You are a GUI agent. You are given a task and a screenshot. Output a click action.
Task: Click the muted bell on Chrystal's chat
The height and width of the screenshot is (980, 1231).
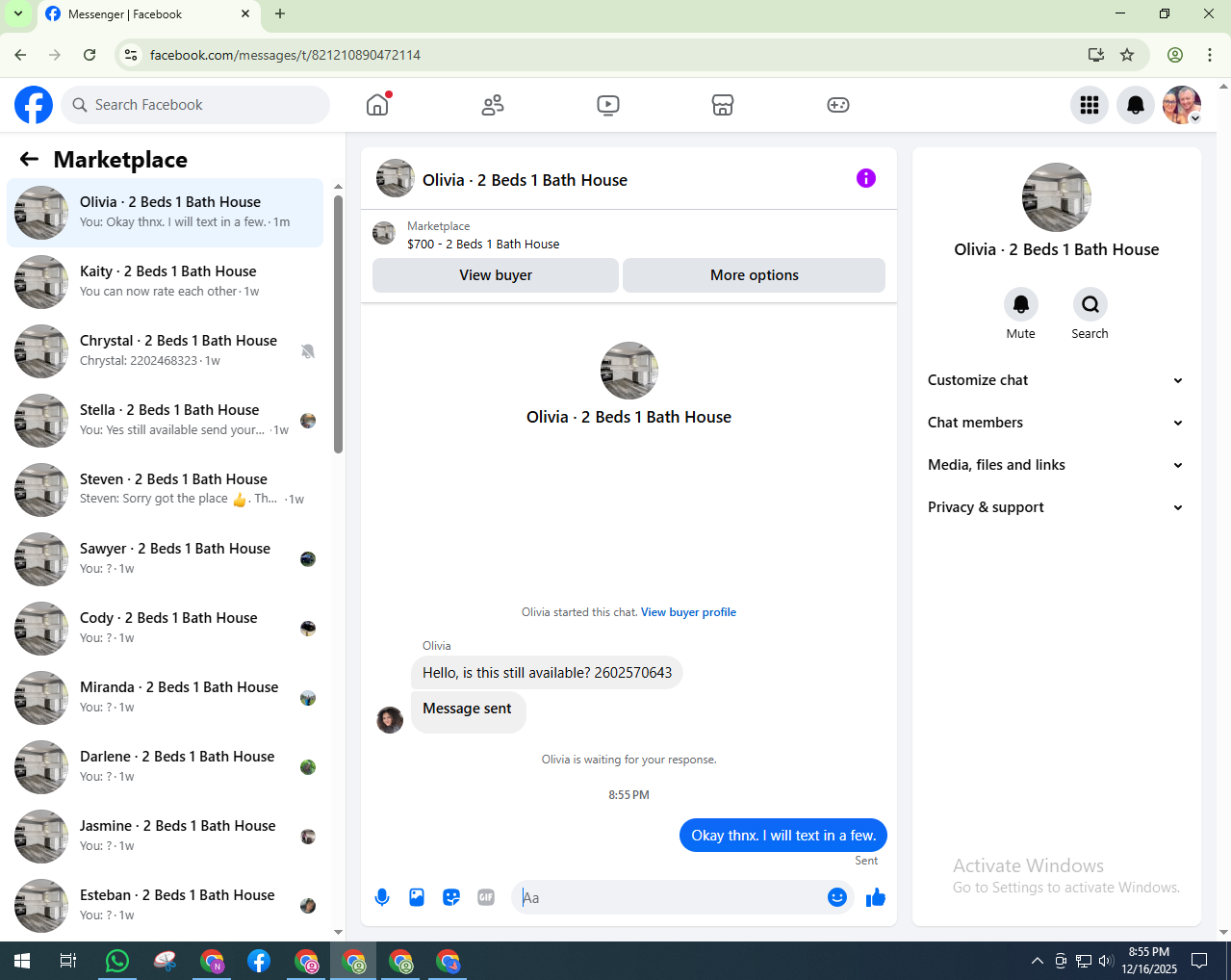pos(308,351)
